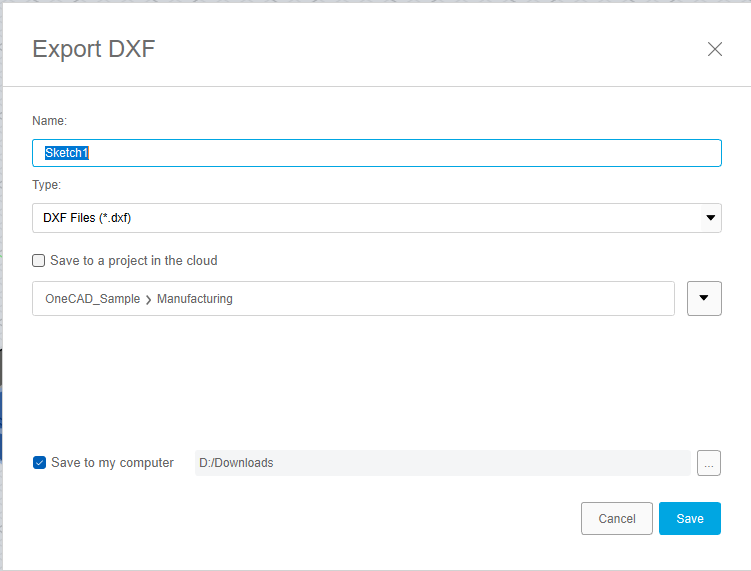Viewport: 751px width, 571px height.
Task: Click the OneCAD_Sample breadcrumb in project path
Action: point(92,298)
